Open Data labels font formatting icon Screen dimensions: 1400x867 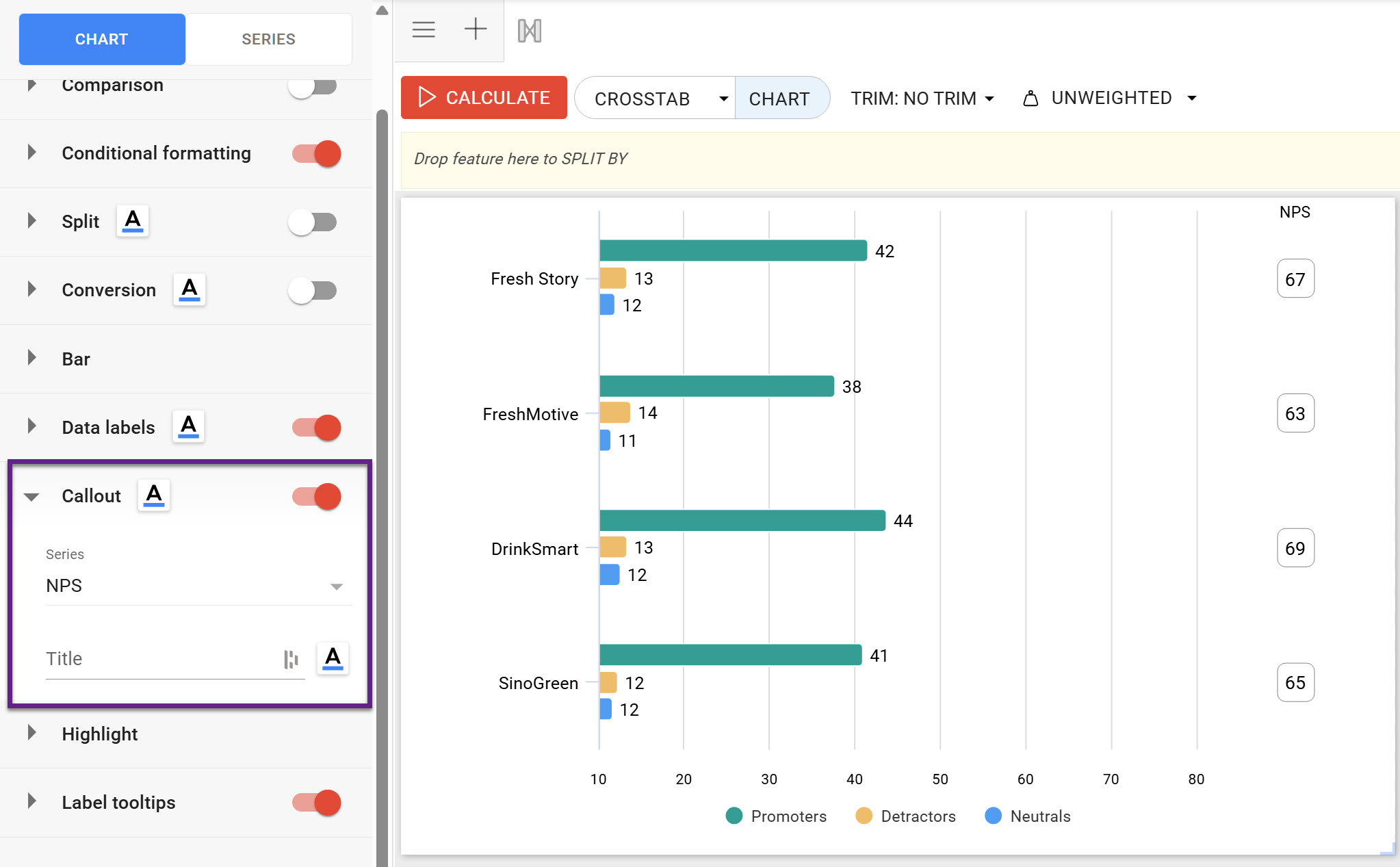[188, 427]
